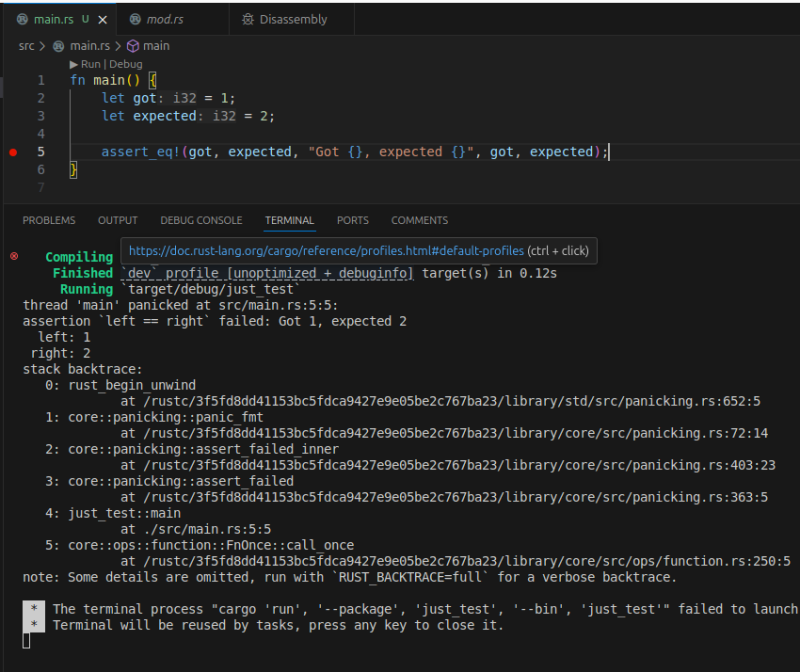The height and width of the screenshot is (672, 800).
Task: Click the red error icon in terminal gutter
Action: 14,256
